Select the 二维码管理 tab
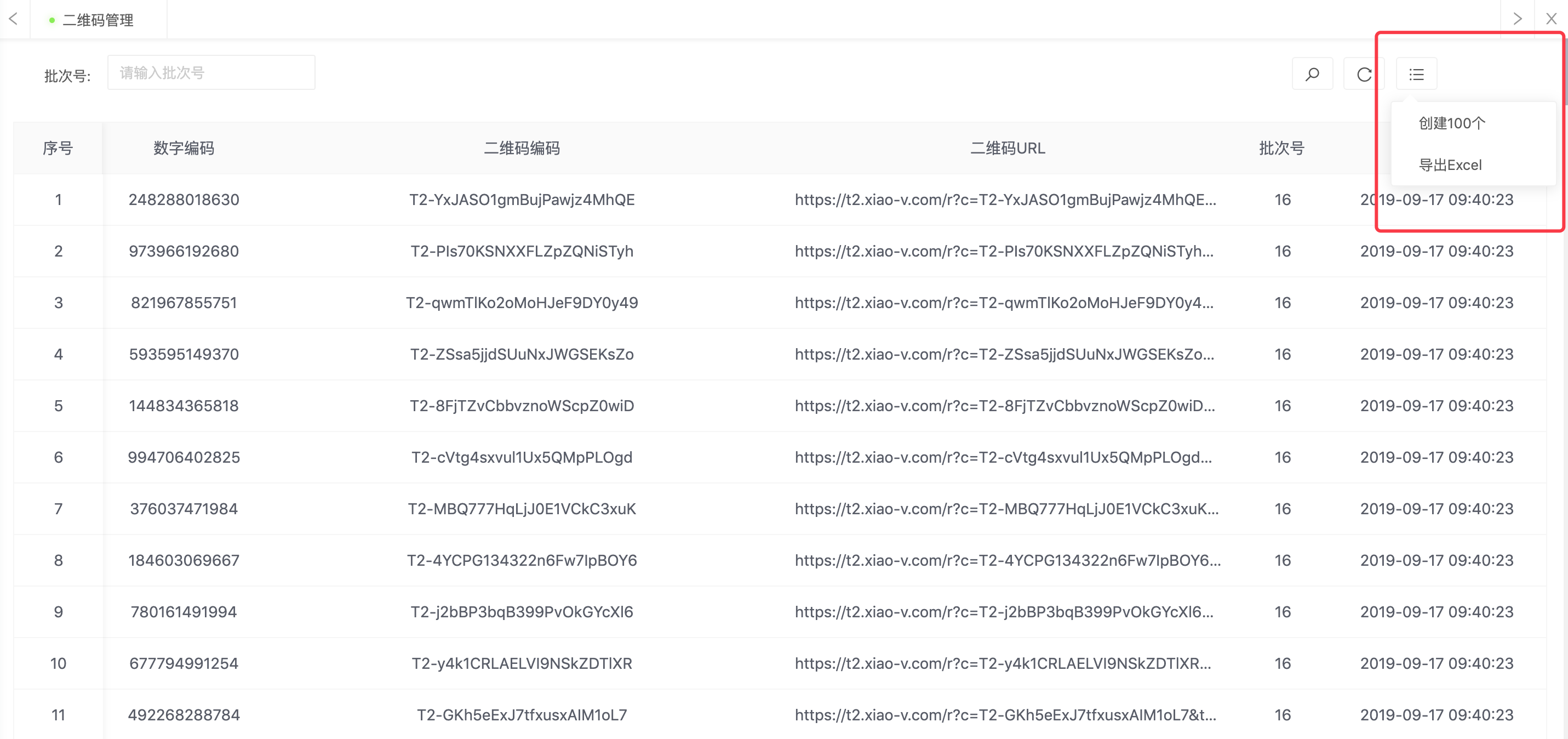The width and height of the screenshot is (1568, 739). coord(98,20)
